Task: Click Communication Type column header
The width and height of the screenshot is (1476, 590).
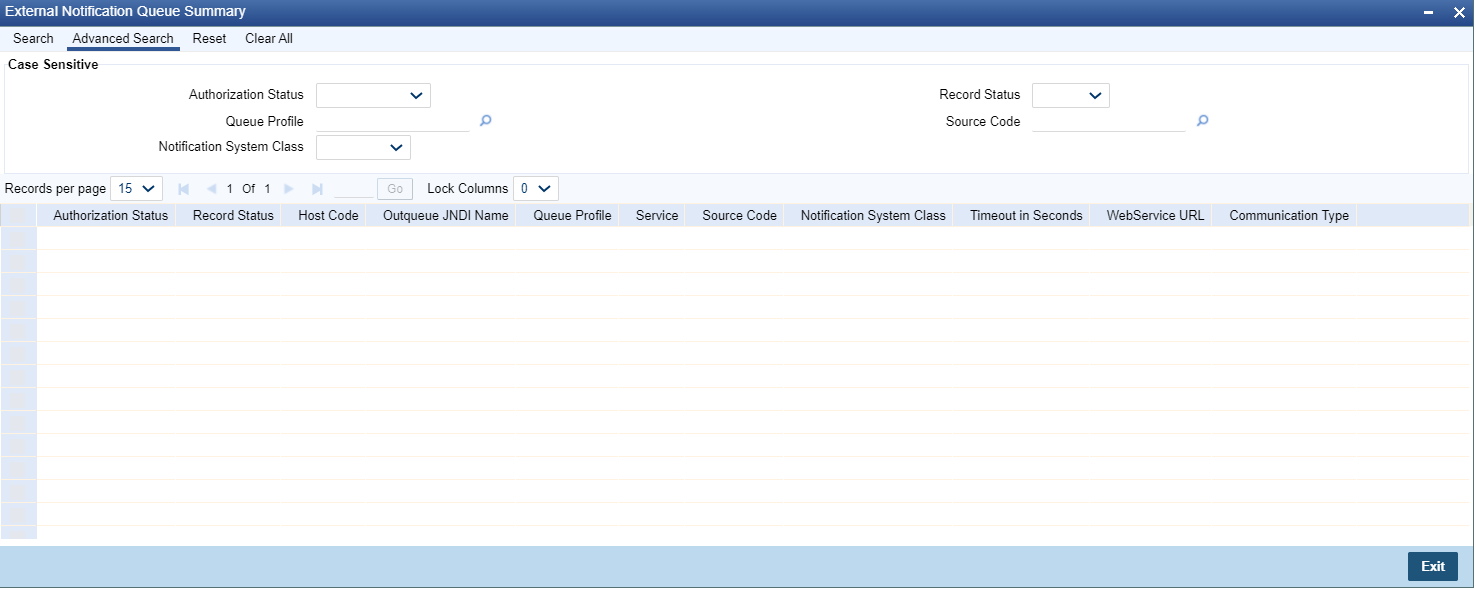Action: pos(1289,215)
